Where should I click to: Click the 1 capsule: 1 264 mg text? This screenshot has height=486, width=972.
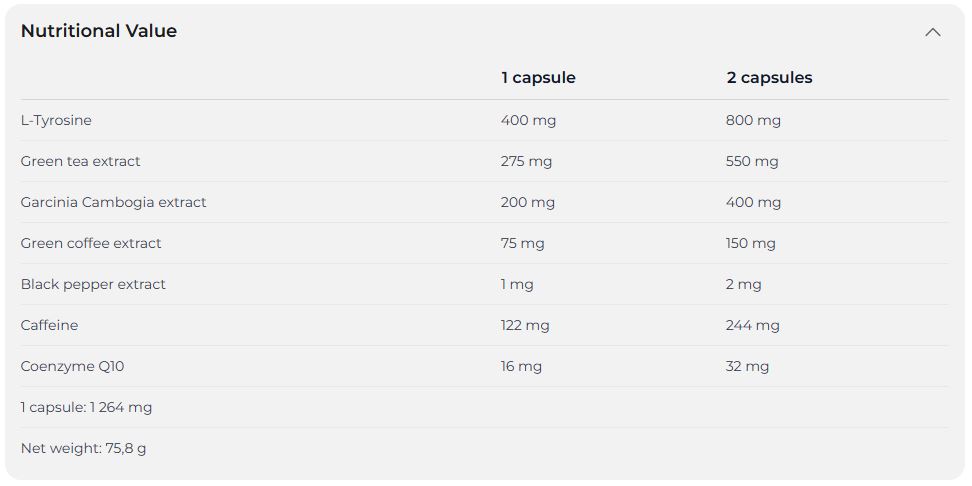tap(86, 407)
